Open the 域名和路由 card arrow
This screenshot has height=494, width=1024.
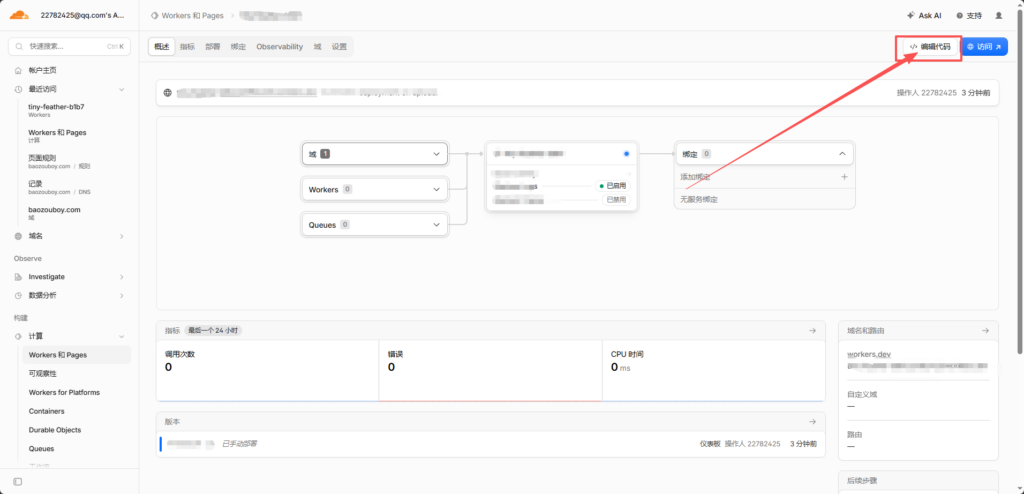pyautogui.click(x=985, y=331)
